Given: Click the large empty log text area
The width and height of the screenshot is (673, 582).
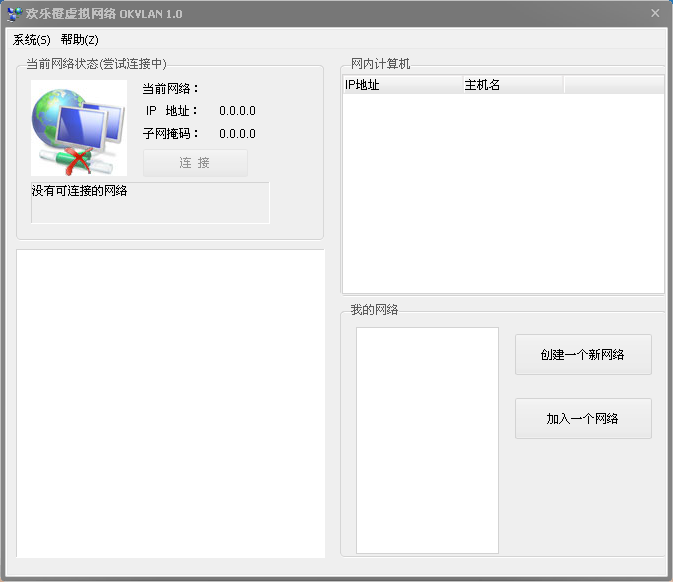Looking at the screenshot, I should [170, 403].
